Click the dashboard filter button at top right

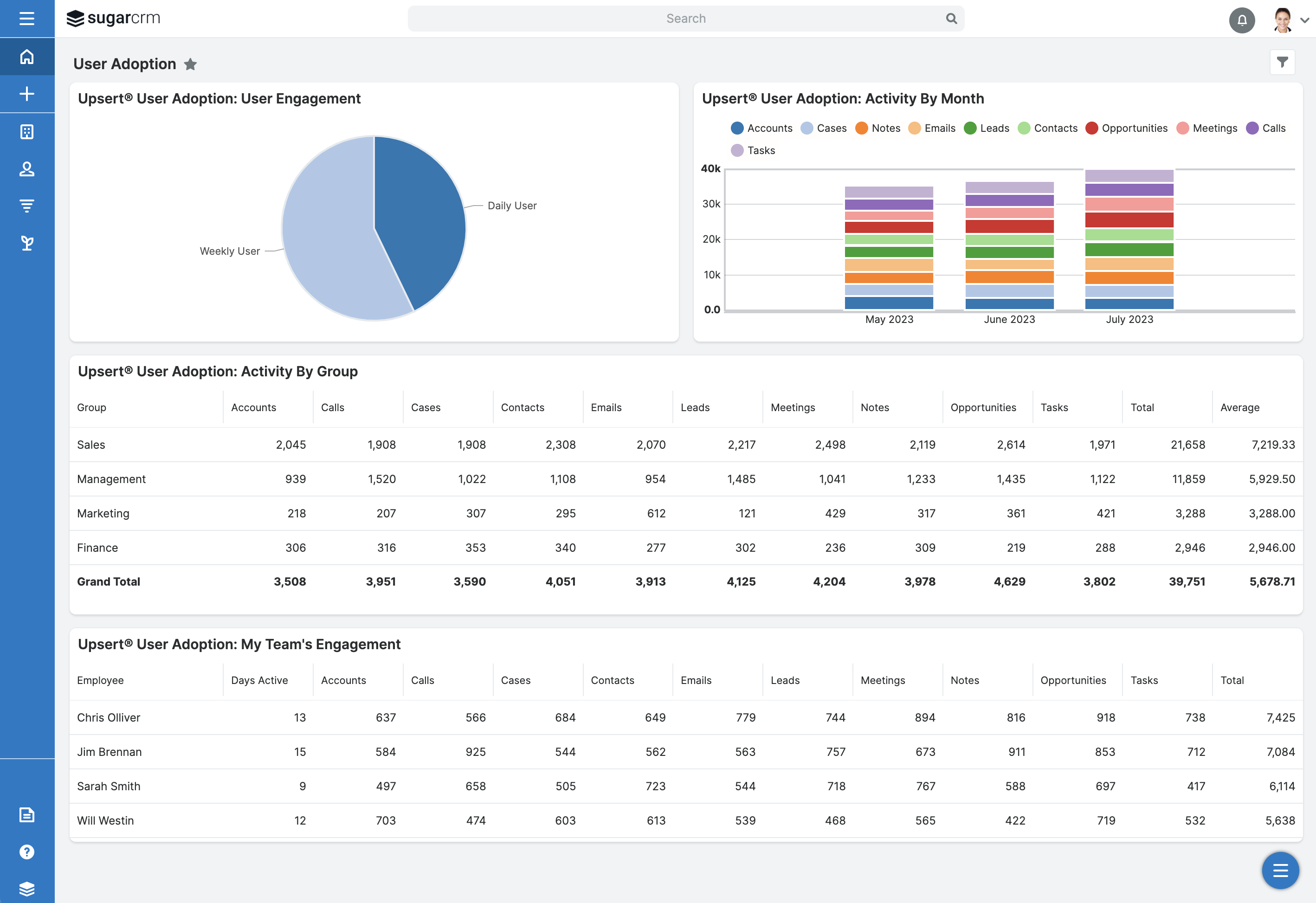click(x=1283, y=62)
